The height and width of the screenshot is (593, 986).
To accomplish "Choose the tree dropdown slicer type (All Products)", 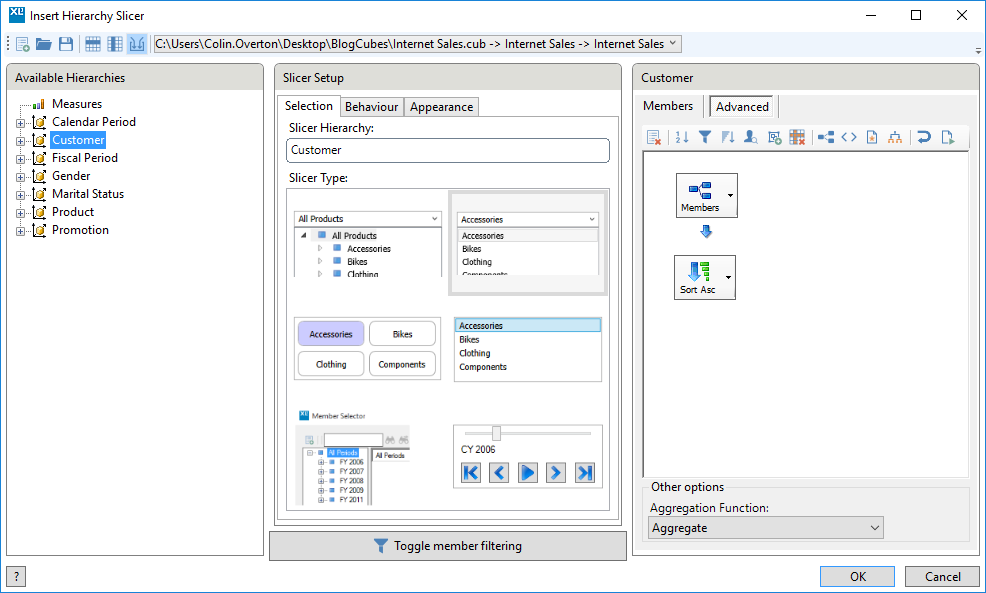I will (368, 243).
